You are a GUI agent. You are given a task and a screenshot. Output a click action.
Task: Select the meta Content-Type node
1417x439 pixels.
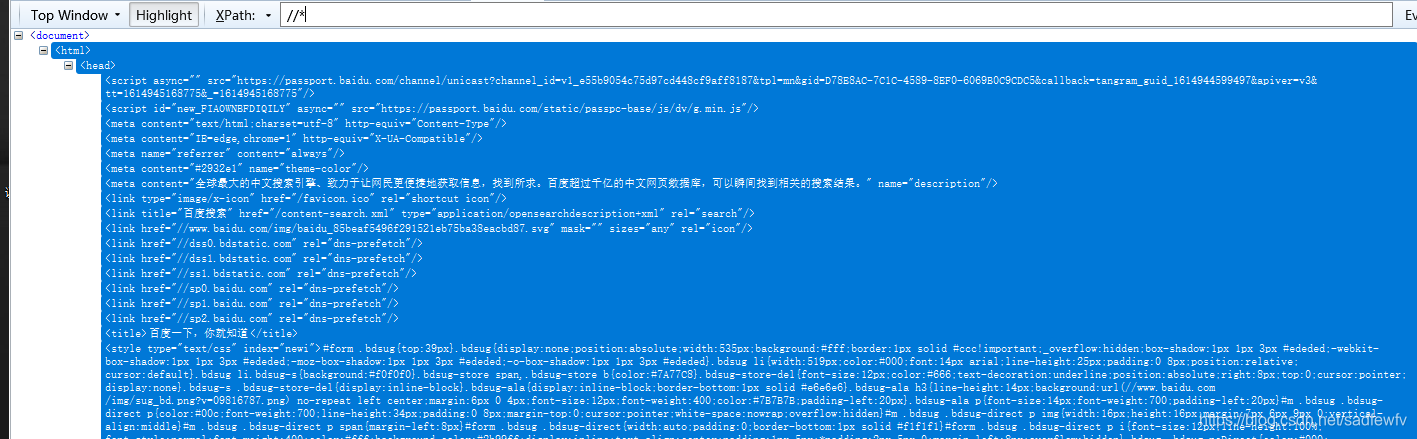pos(306,122)
